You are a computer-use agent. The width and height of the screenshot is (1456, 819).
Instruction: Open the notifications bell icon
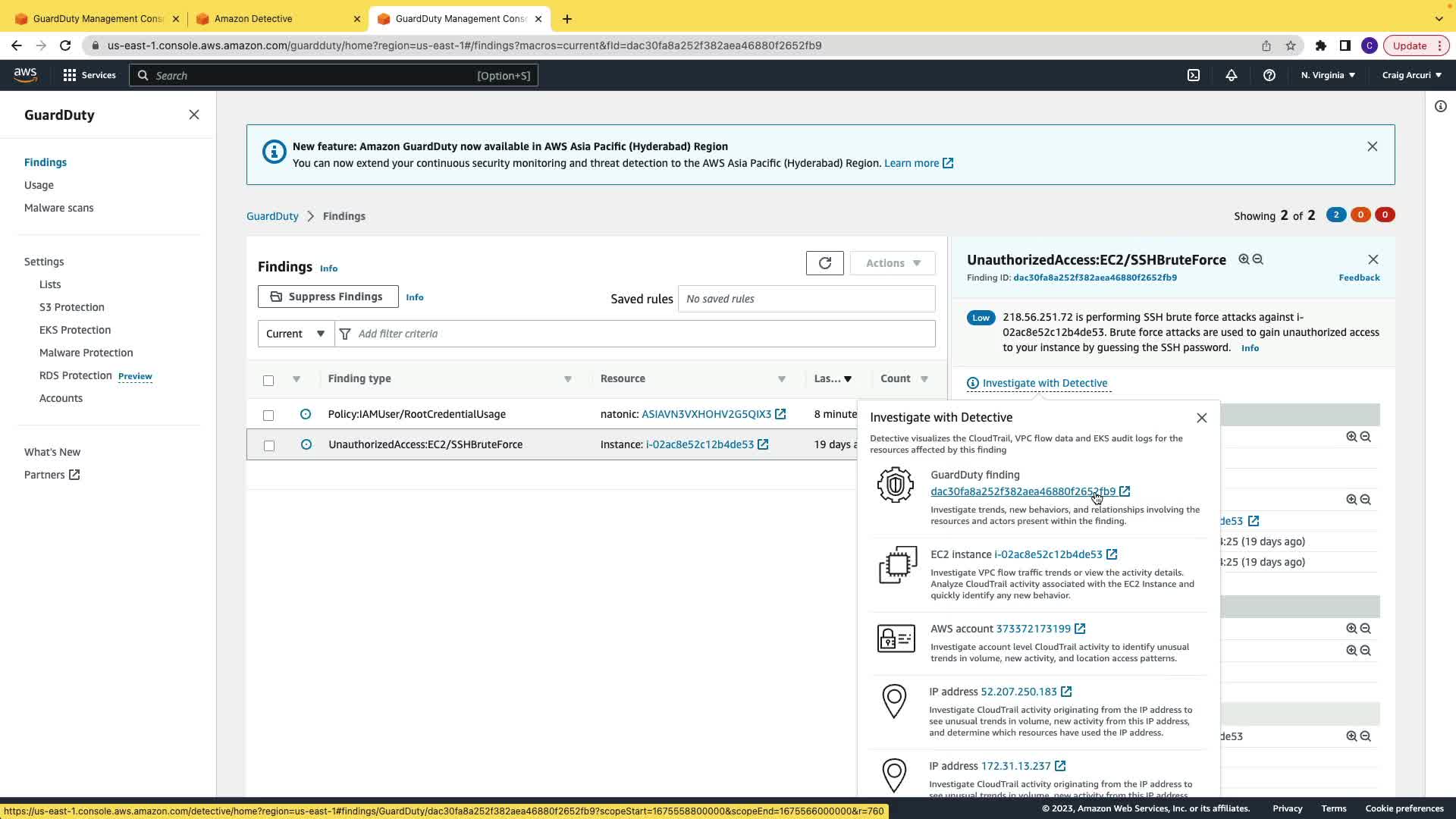1231,75
